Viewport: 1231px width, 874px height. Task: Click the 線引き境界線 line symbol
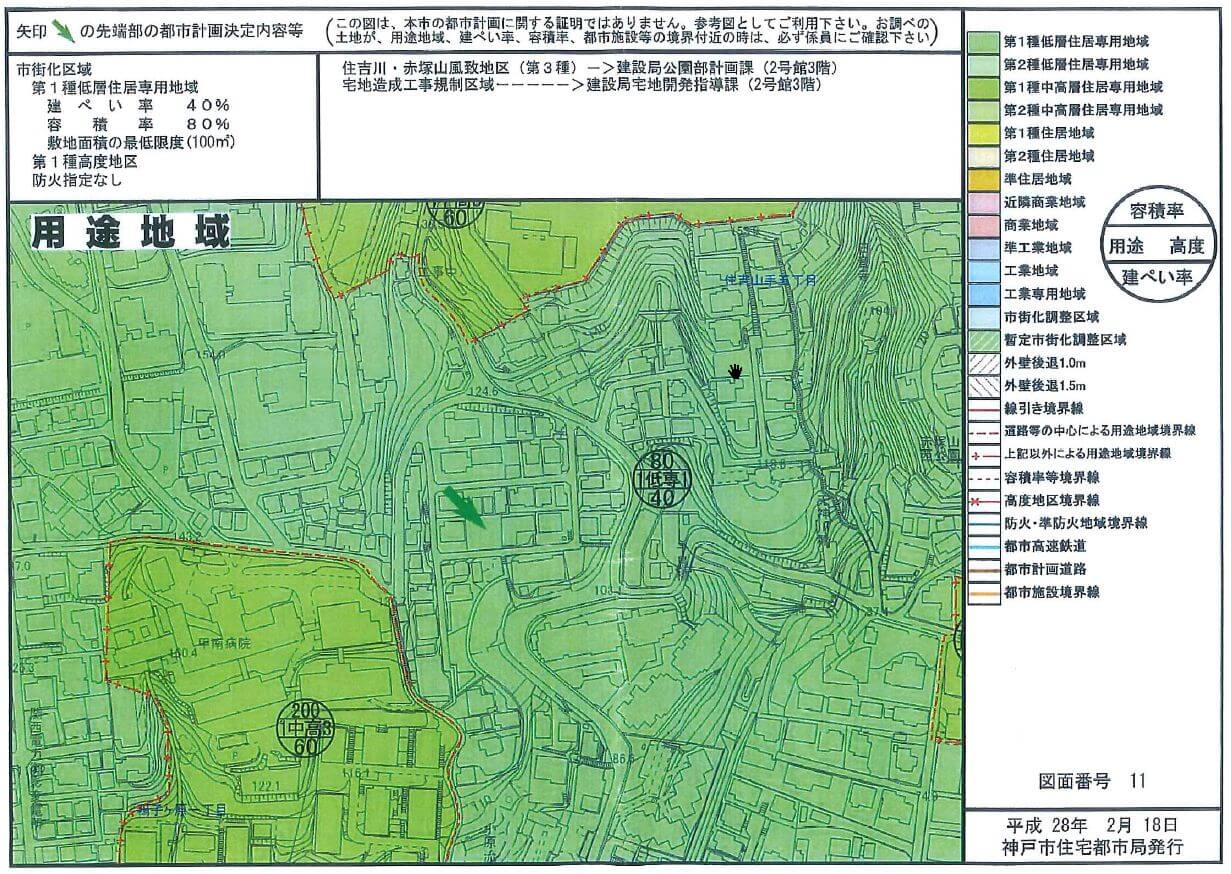pyautogui.click(x=982, y=409)
